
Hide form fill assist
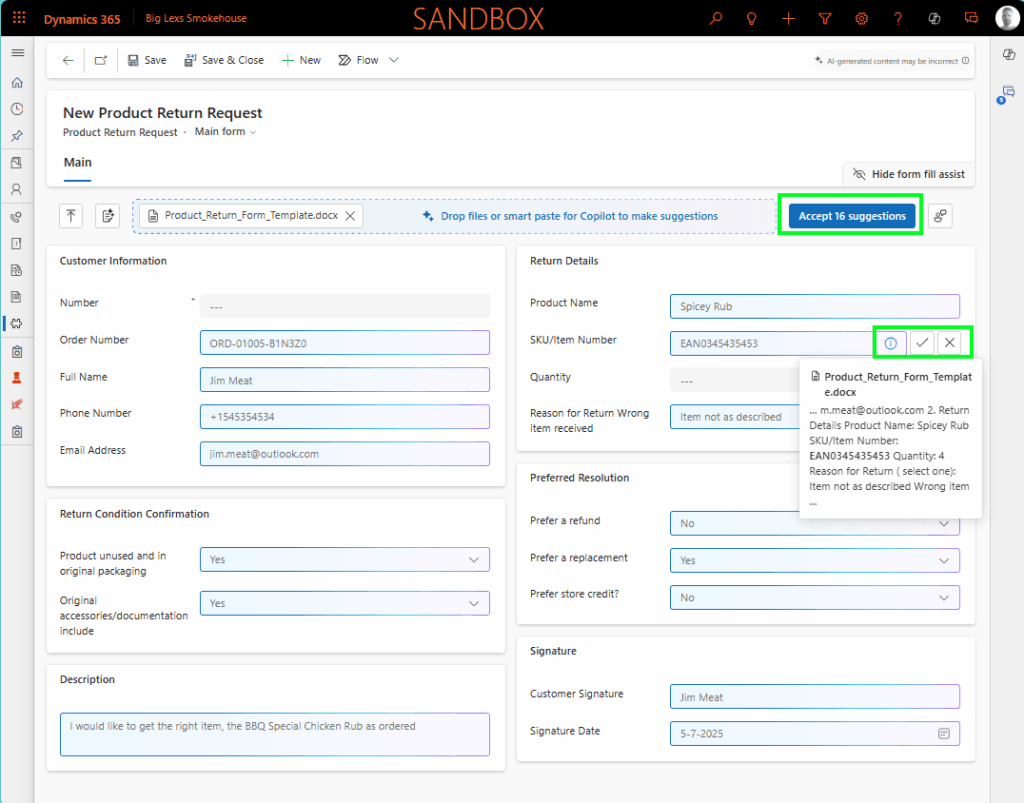pyautogui.click(x=908, y=174)
